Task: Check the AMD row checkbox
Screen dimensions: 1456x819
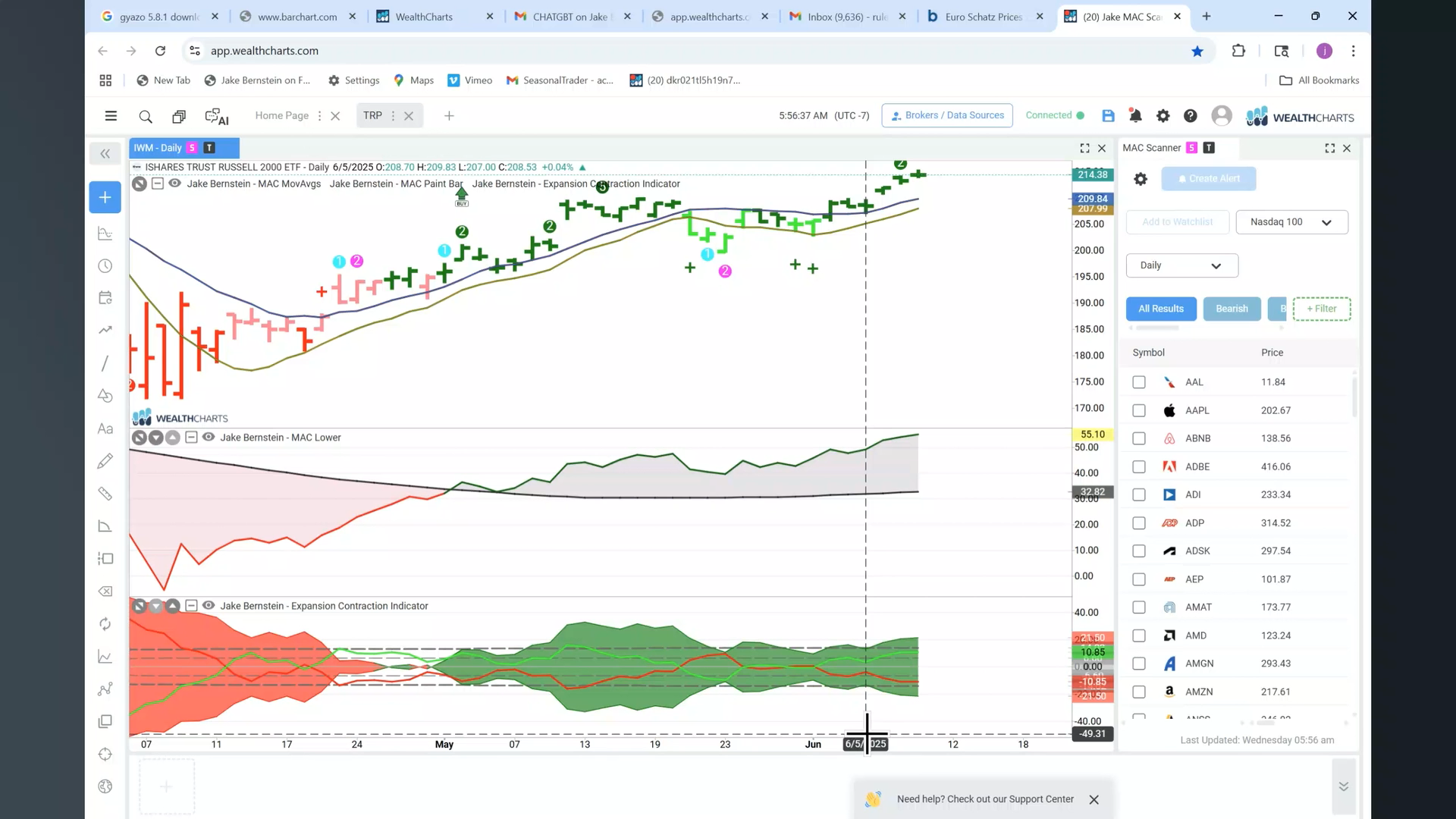Action: [1139, 635]
